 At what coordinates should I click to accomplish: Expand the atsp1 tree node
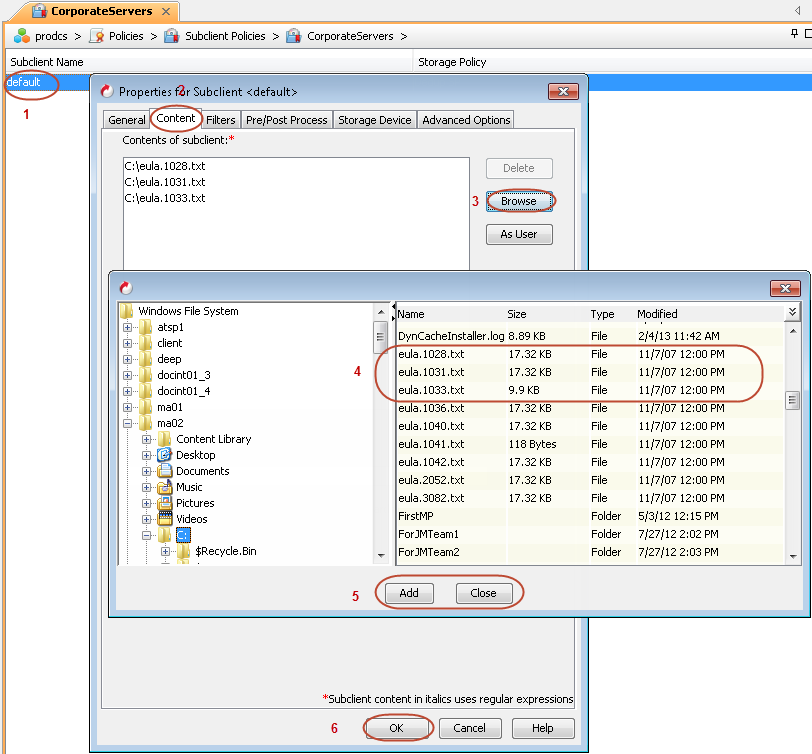(x=128, y=328)
